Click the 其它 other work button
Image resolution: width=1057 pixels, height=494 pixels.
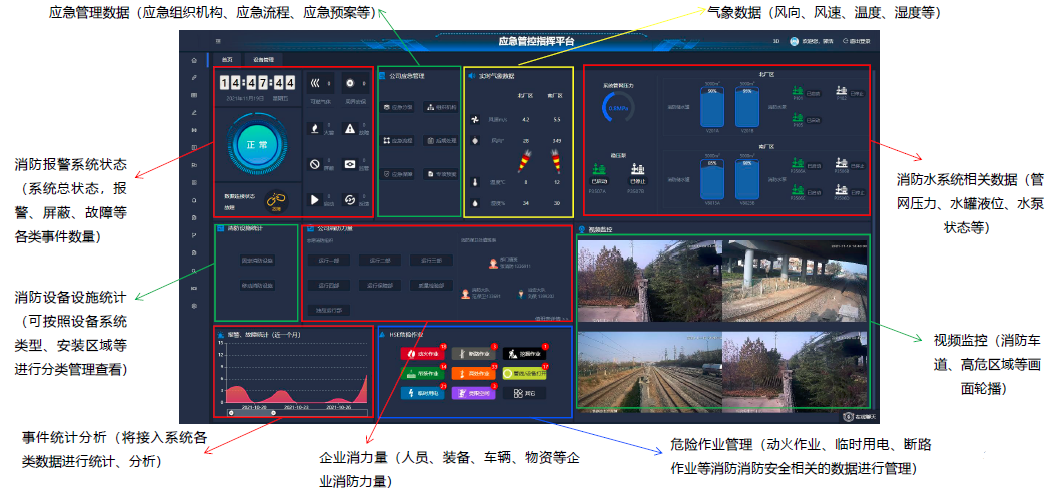(x=524, y=394)
